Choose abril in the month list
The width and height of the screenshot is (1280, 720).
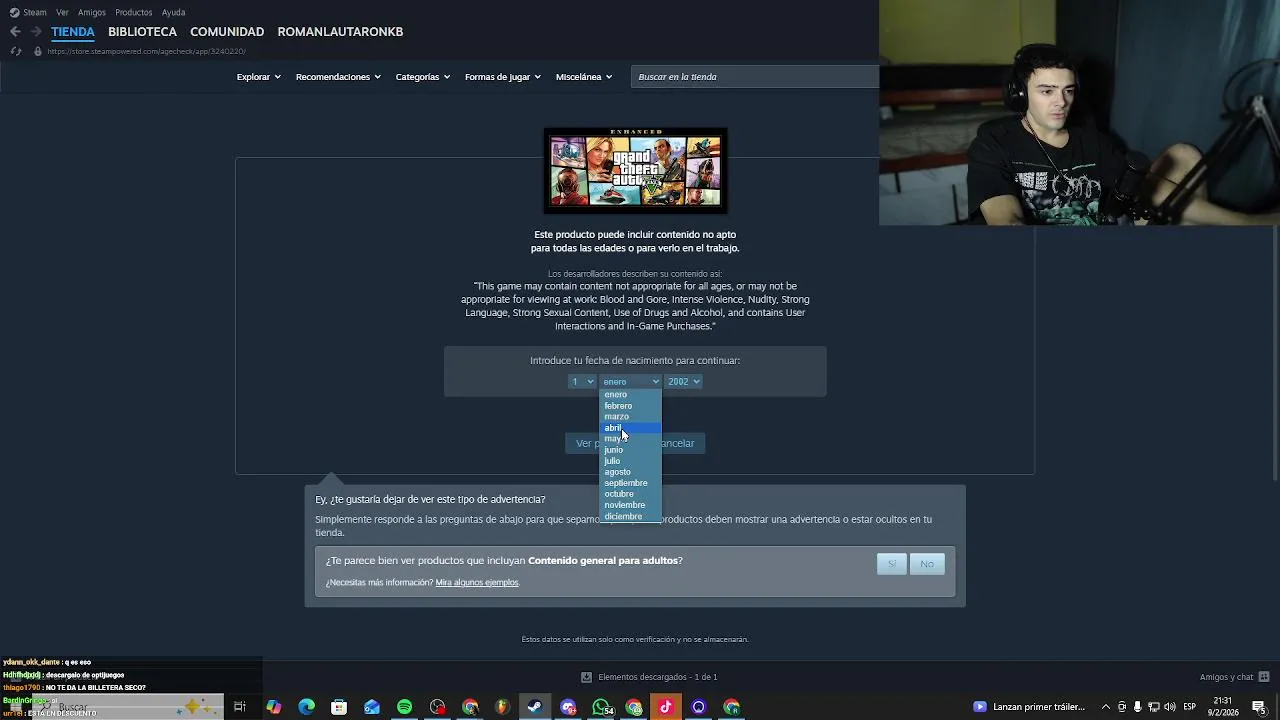pyautogui.click(x=630, y=428)
